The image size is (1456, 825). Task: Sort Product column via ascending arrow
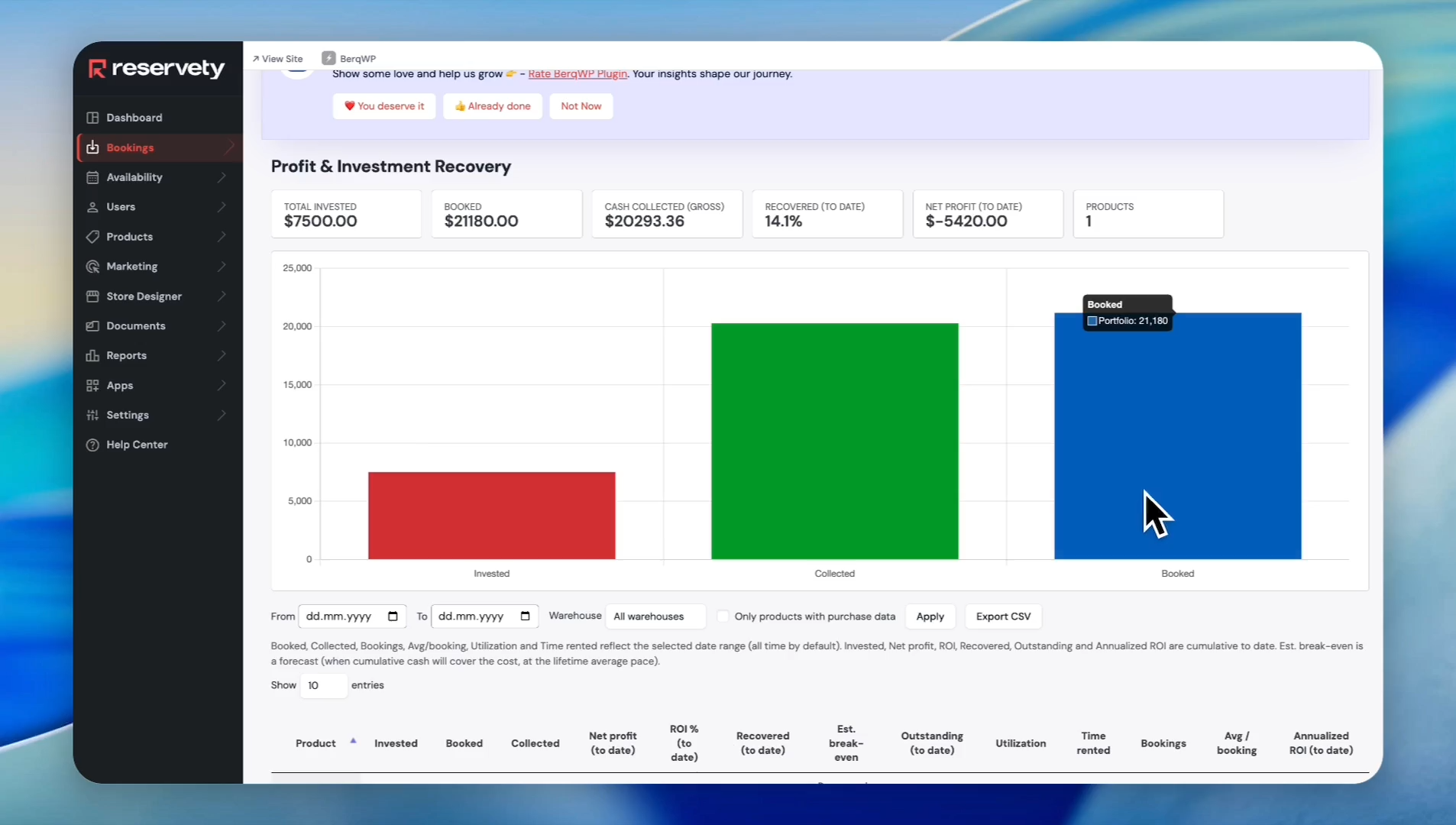tap(353, 740)
